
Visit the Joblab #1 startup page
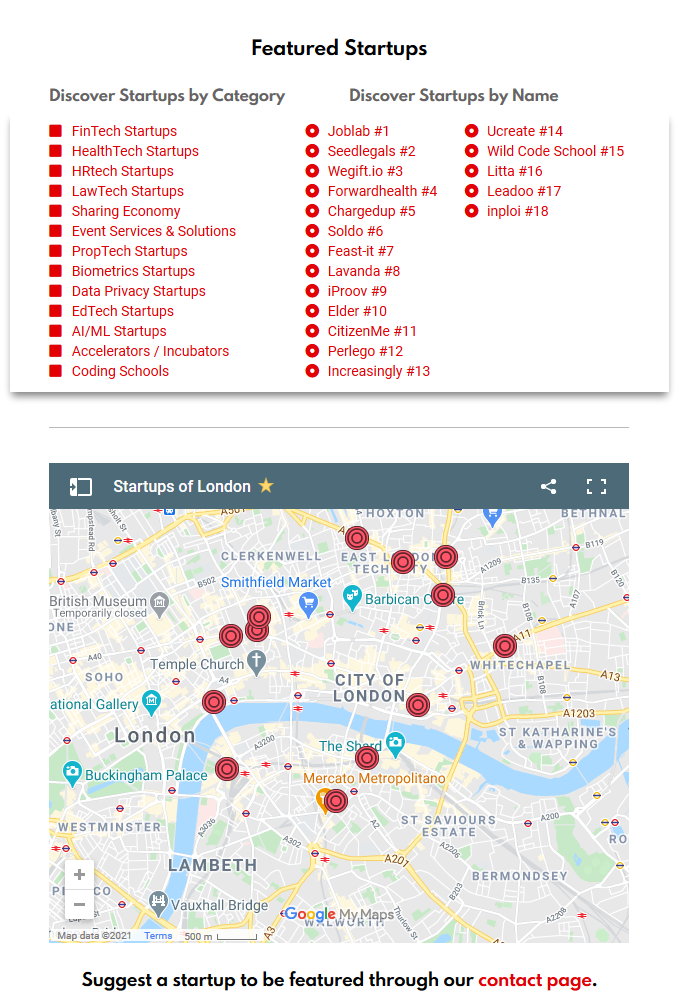click(360, 131)
